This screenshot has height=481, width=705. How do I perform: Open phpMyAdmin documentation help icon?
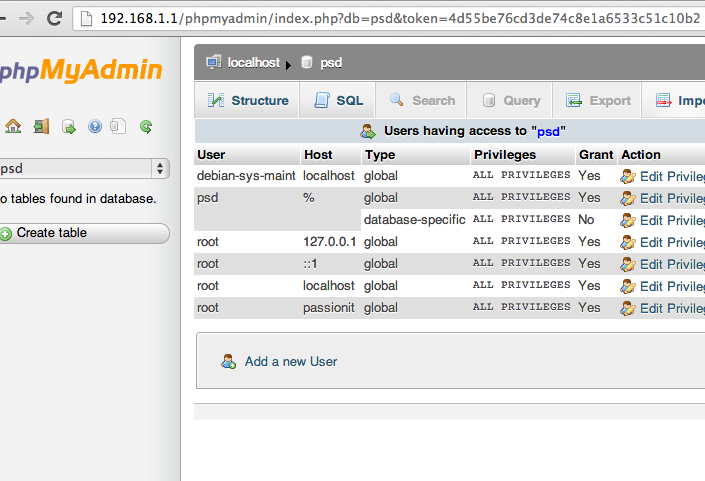(95, 126)
